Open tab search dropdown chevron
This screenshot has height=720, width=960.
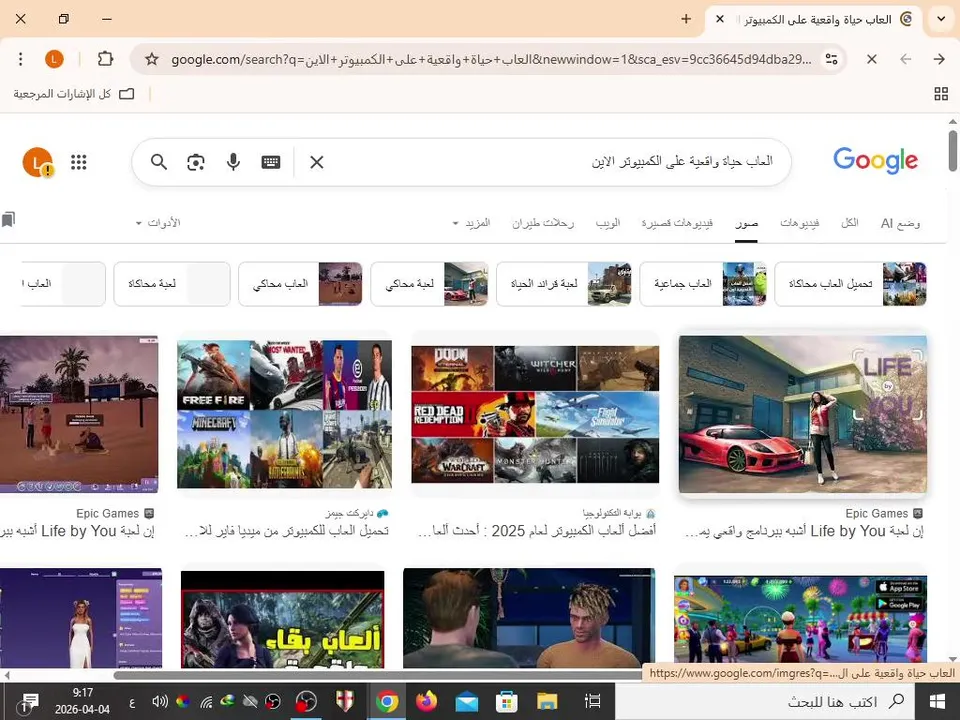[x=941, y=19]
